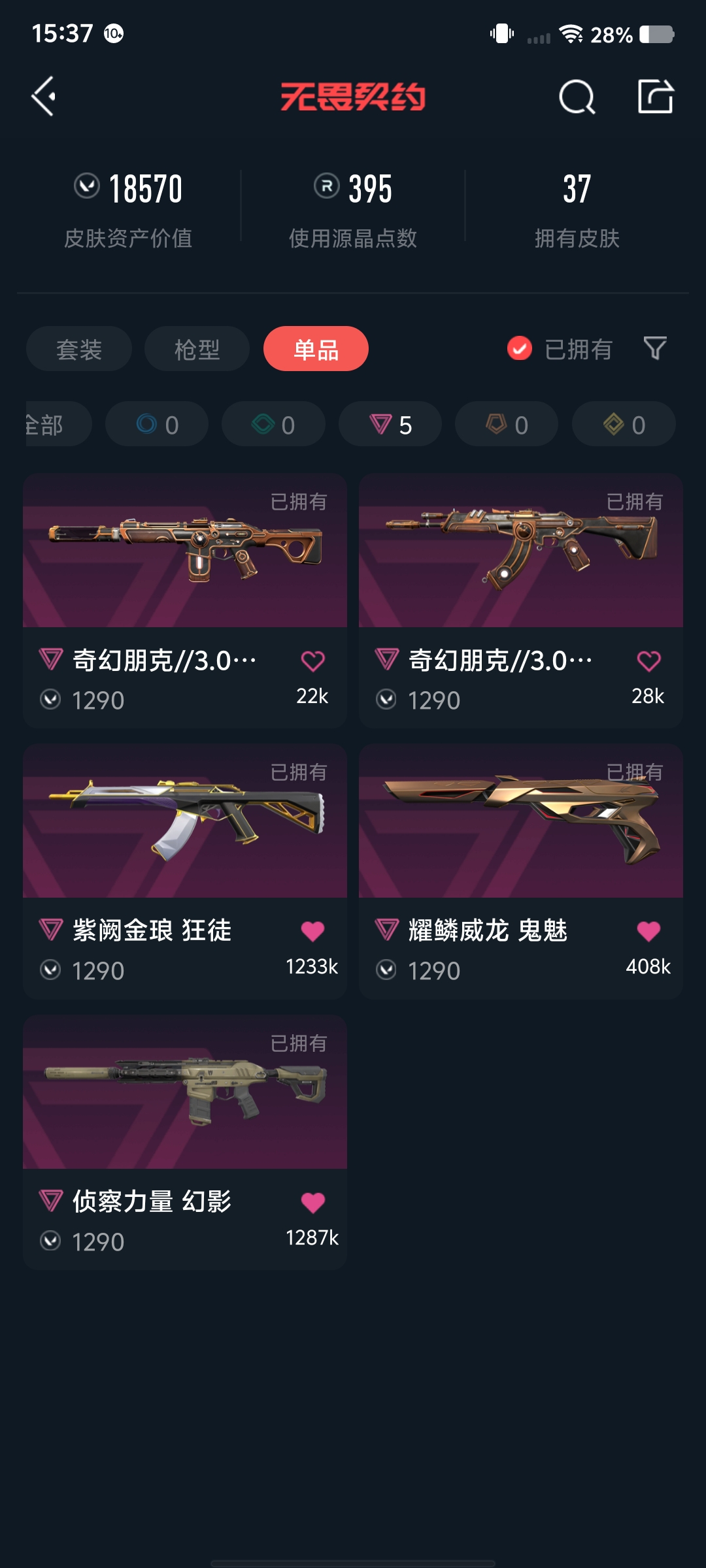706x1568 pixels.
Task: Filter by blue circle tier showing 0
Action: (157, 424)
